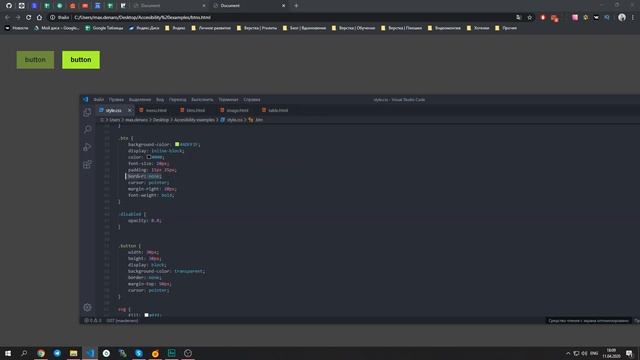Open Chrome profile avatar
The height and width of the screenshot is (360, 640).
(622, 17)
